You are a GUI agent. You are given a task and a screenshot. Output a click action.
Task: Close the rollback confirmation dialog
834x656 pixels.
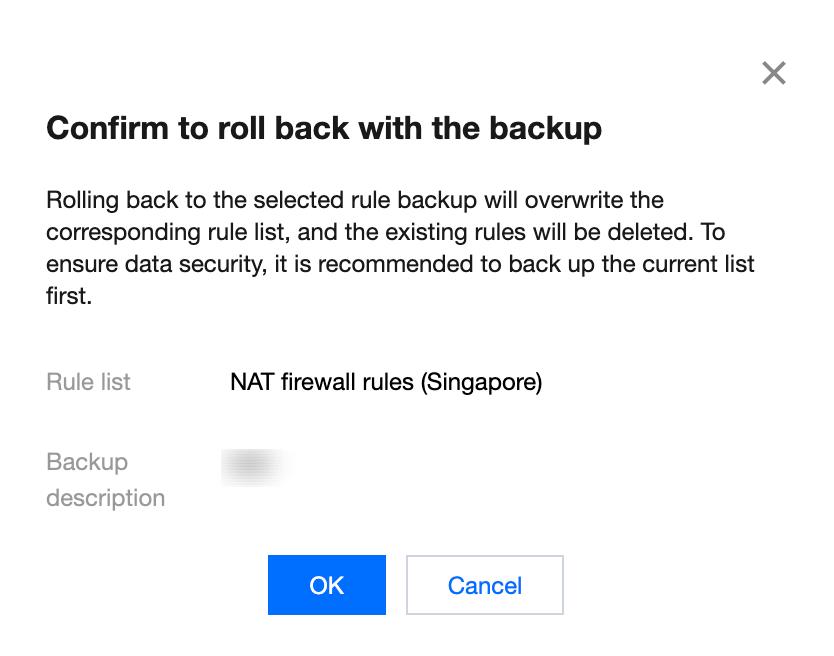tap(773, 73)
